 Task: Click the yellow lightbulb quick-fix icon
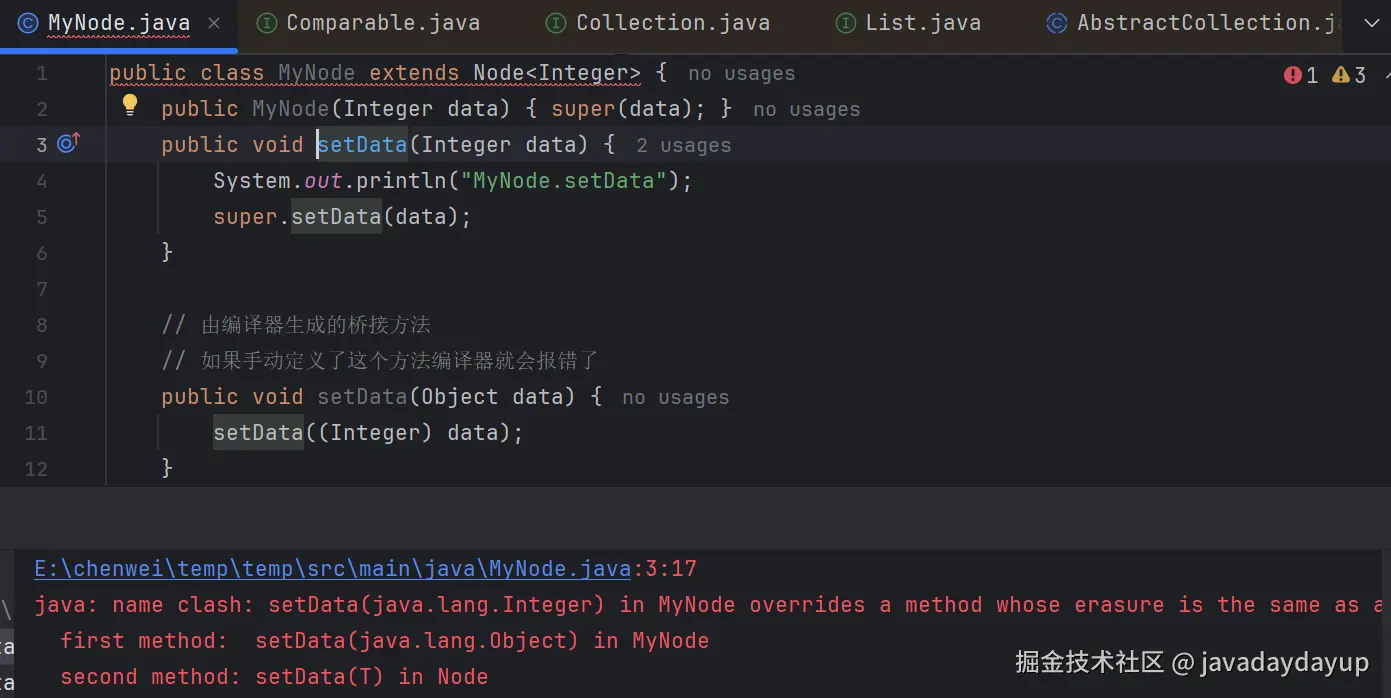[x=129, y=105]
